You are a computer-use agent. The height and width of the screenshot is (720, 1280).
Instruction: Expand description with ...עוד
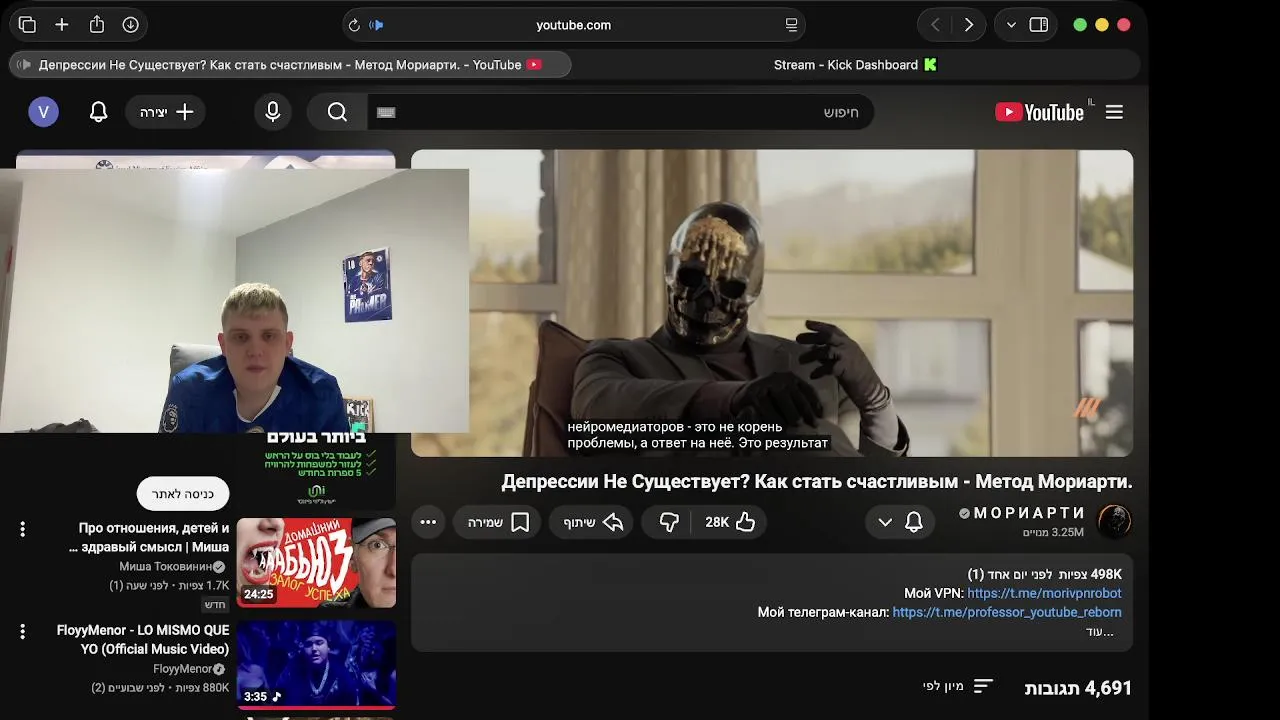tap(1100, 631)
